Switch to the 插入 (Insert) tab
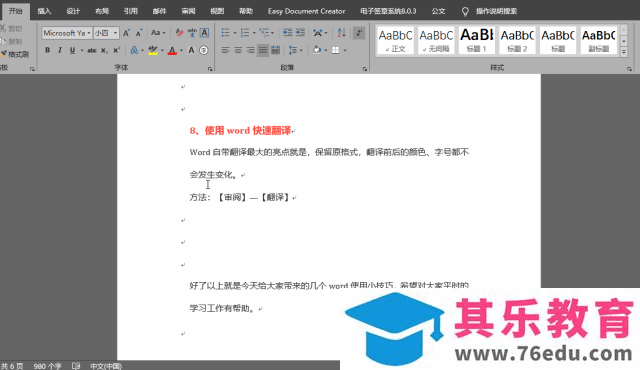The height and width of the screenshot is (370, 640). pos(44,11)
